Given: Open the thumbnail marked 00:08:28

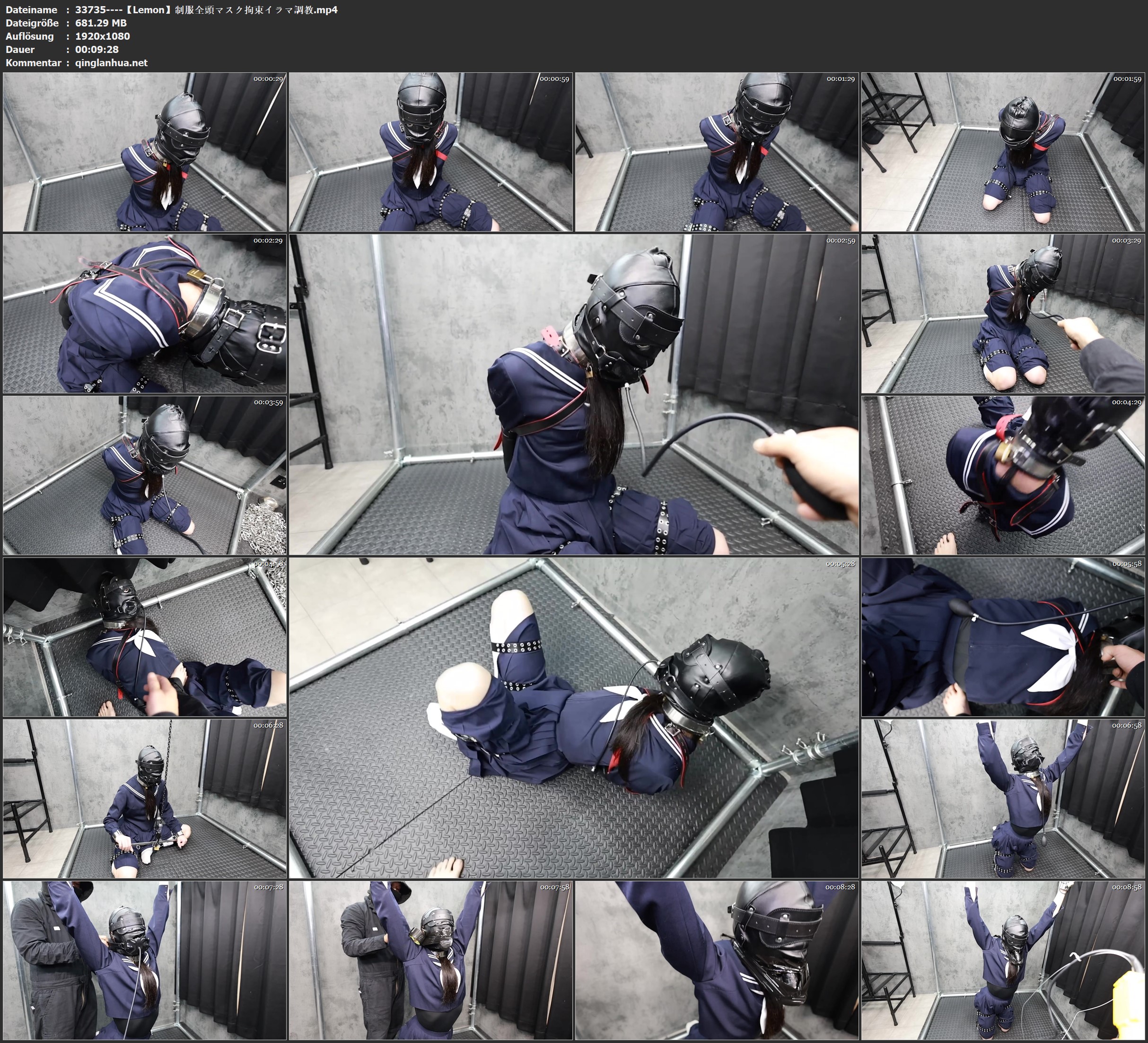Looking at the screenshot, I should [717, 960].
